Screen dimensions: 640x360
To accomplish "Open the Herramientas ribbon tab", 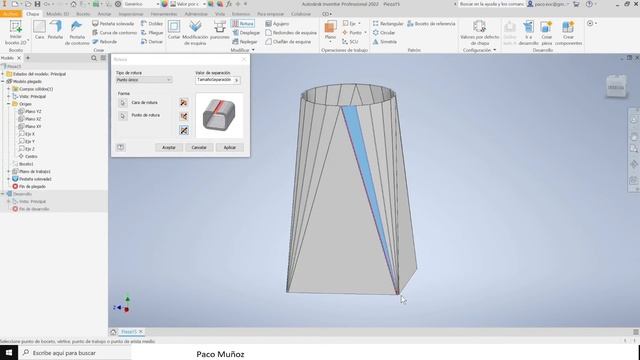I will click(164, 14).
